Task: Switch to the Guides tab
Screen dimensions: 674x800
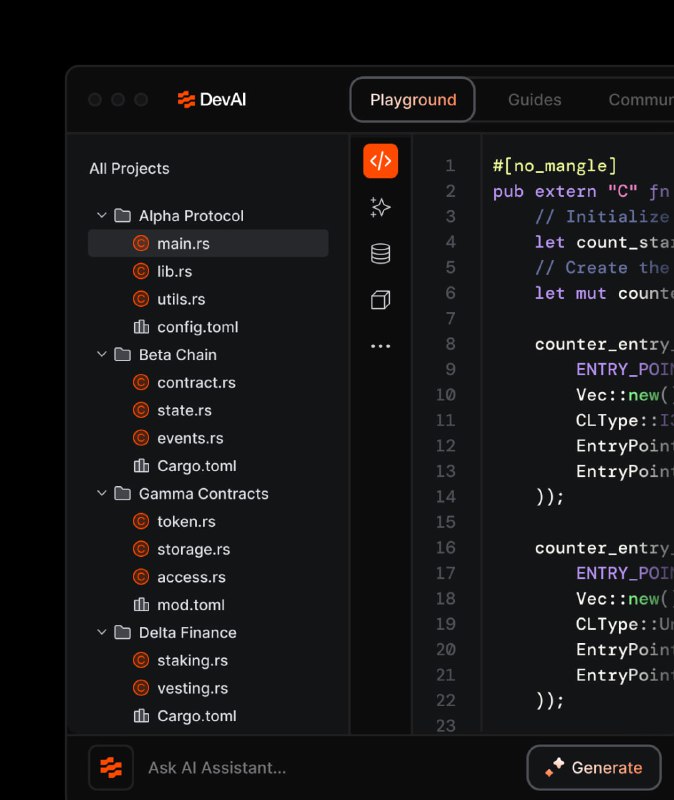Action: tap(534, 99)
